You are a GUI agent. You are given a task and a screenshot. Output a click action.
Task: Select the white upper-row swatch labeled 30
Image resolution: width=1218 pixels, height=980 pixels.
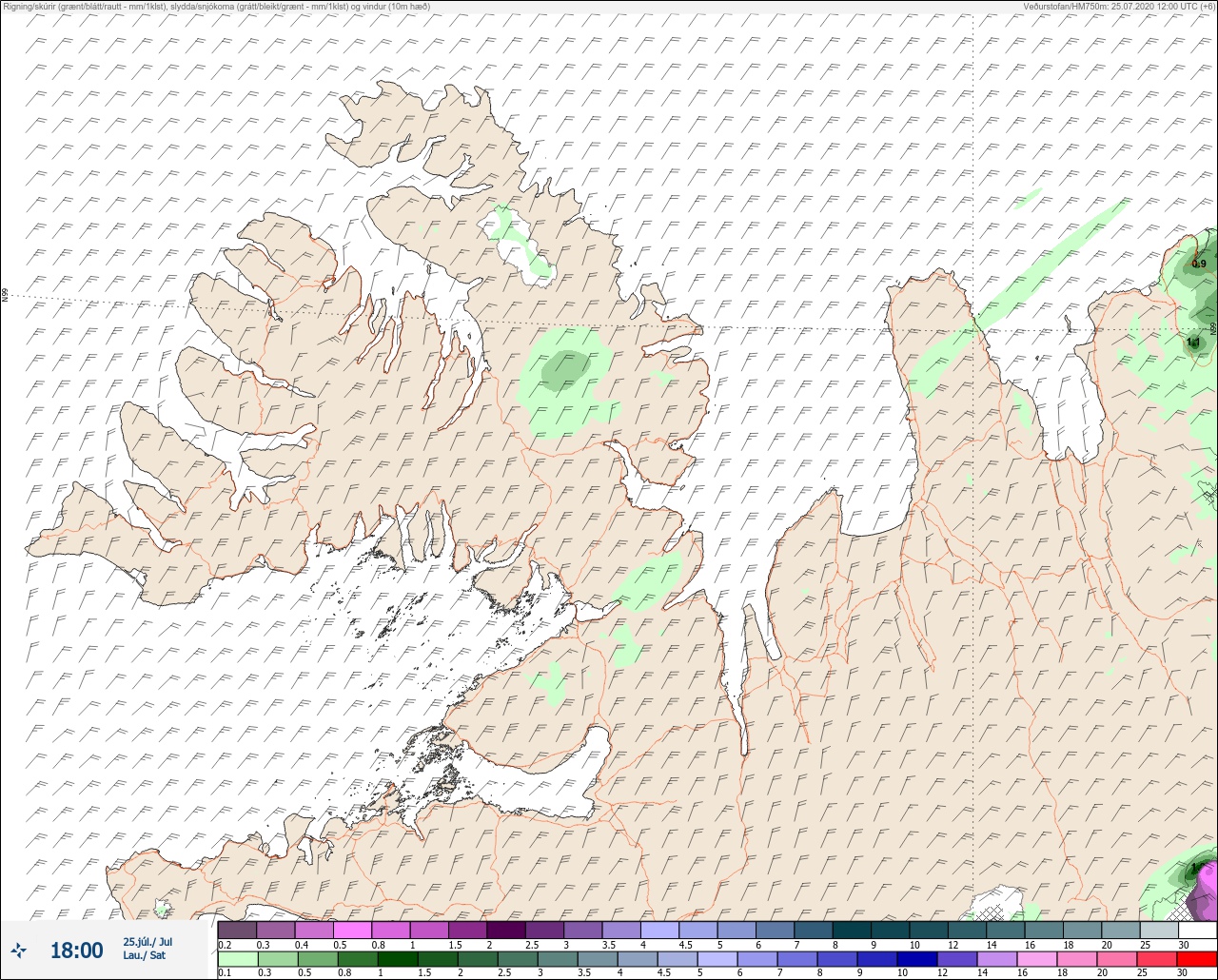point(1197,930)
